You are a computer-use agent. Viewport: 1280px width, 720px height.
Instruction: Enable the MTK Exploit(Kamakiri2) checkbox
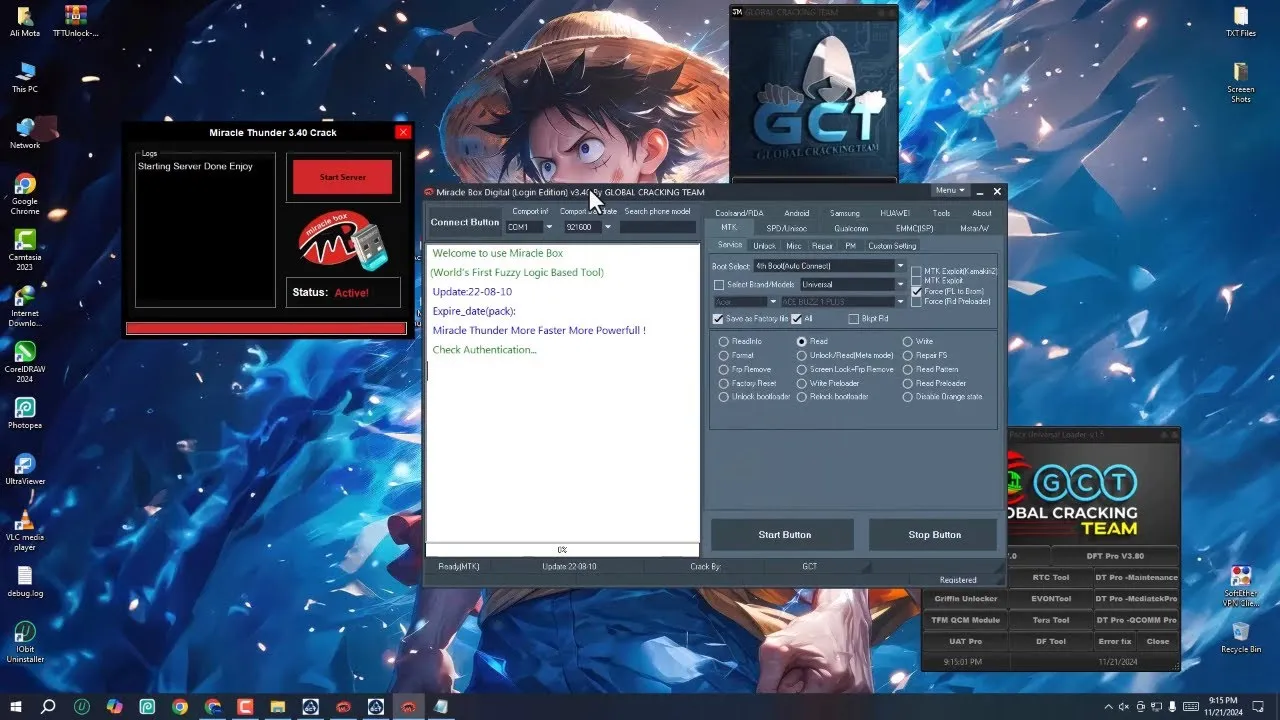[x=916, y=271]
